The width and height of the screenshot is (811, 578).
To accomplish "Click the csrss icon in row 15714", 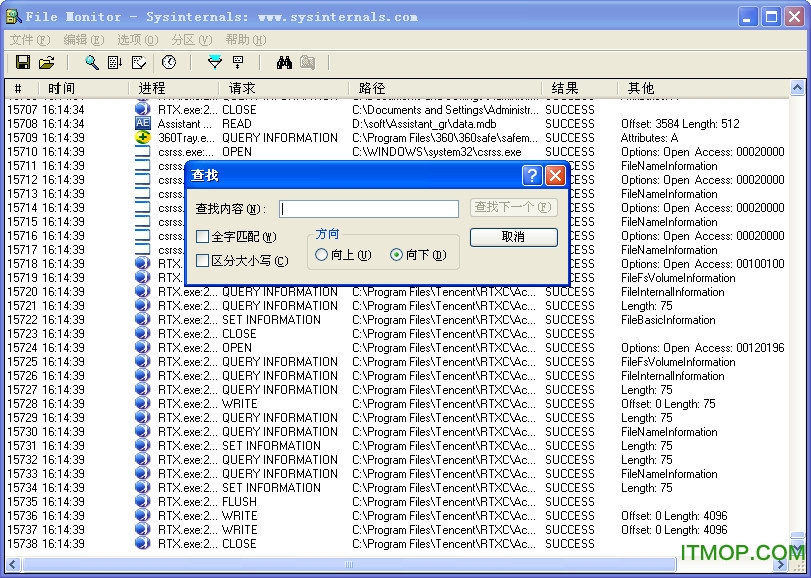I will [x=143, y=207].
